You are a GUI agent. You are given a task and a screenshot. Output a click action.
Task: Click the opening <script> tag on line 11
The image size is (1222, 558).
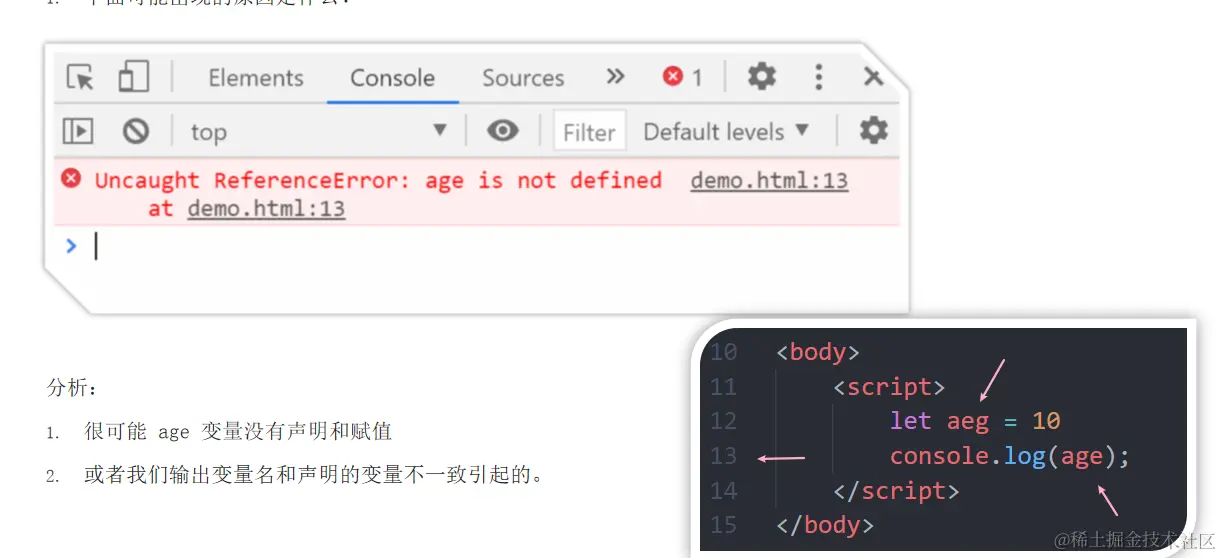(889, 386)
